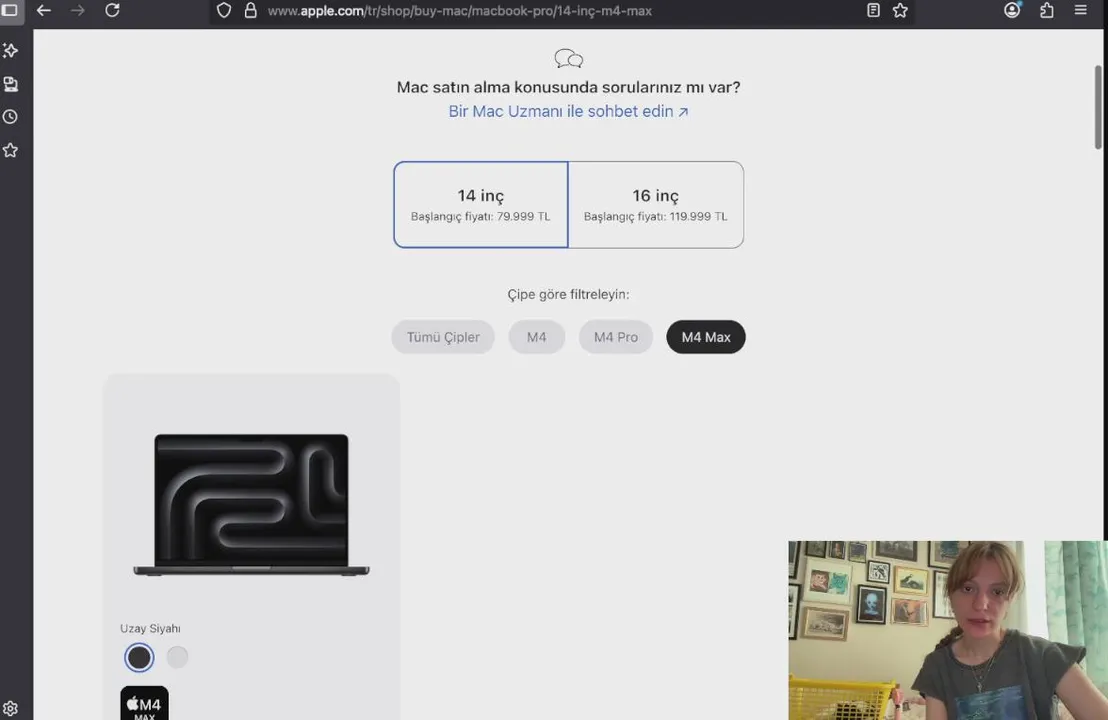This screenshot has width=1108, height=720.
Task: Select the 16 inç size option
Action: (656, 204)
